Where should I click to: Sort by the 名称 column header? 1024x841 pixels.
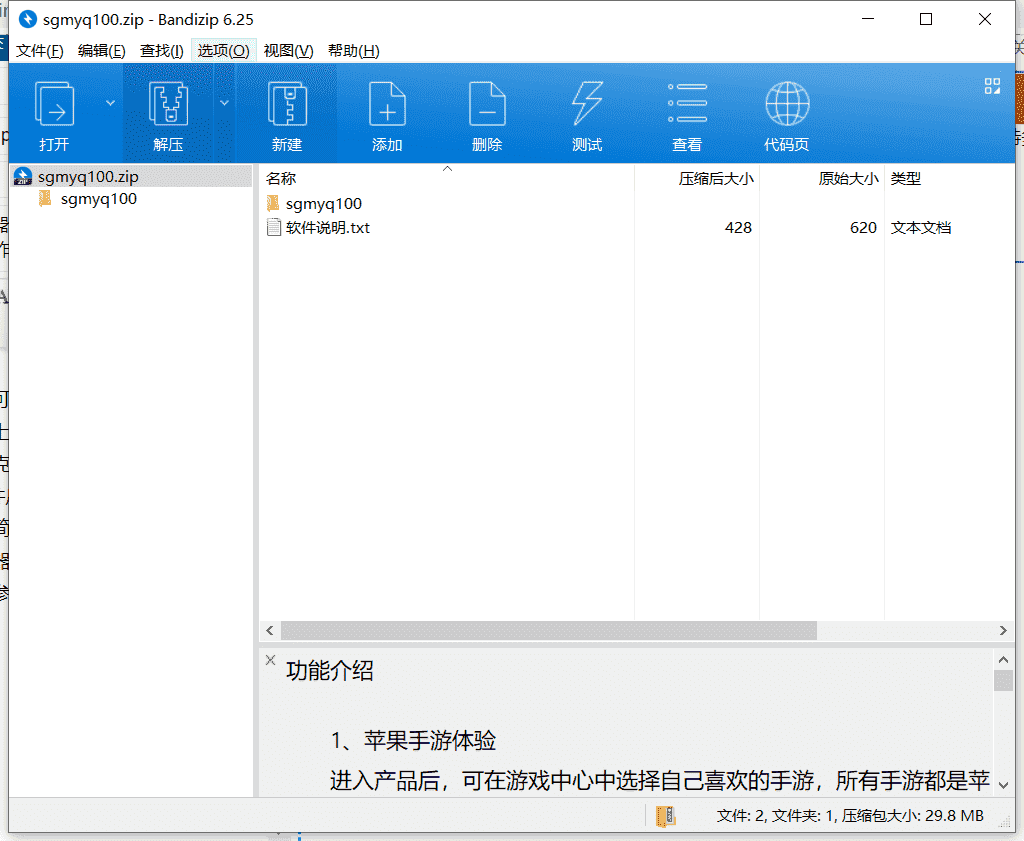click(x=281, y=178)
